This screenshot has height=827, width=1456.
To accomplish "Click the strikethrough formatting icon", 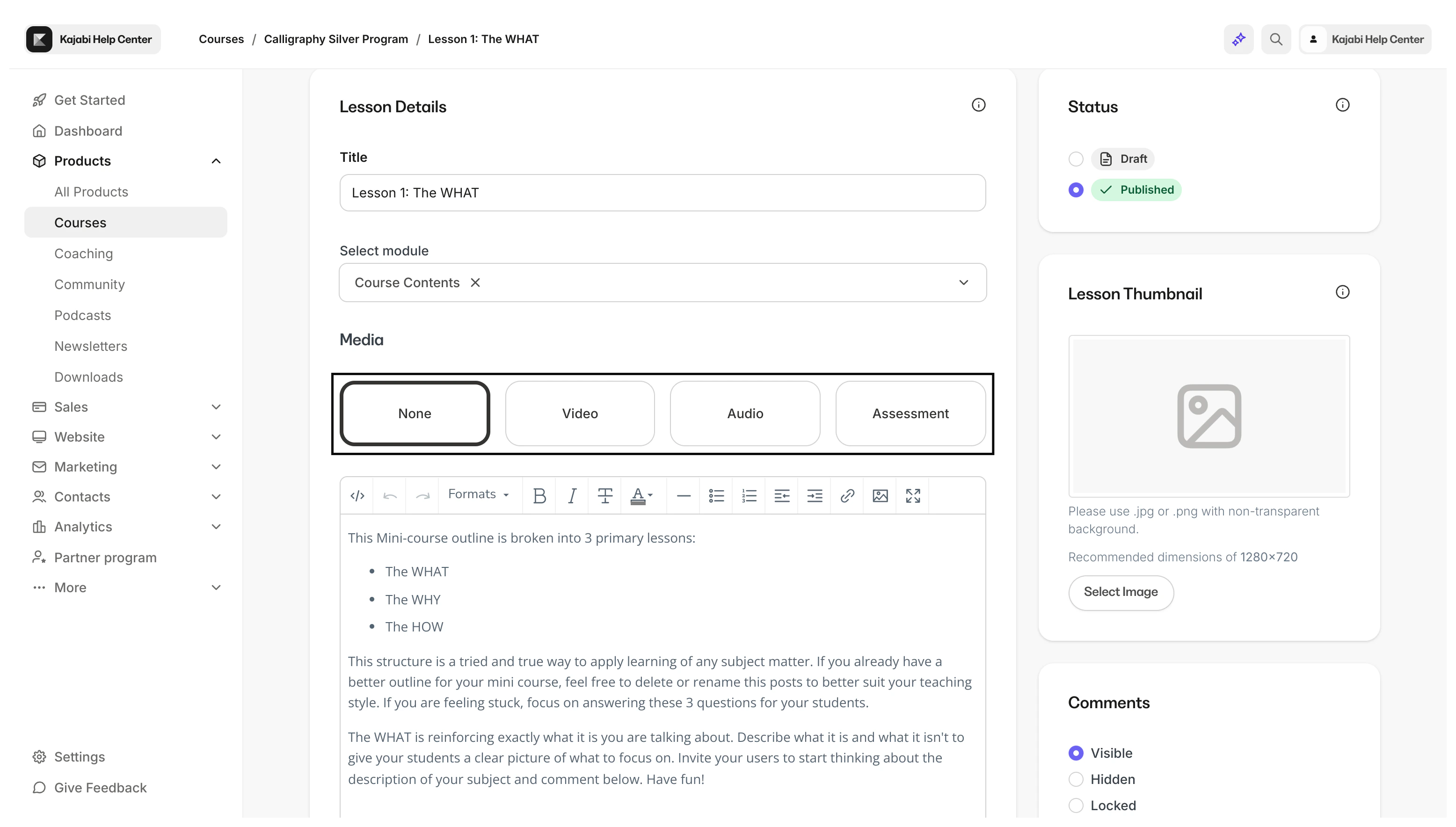I will click(605, 496).
